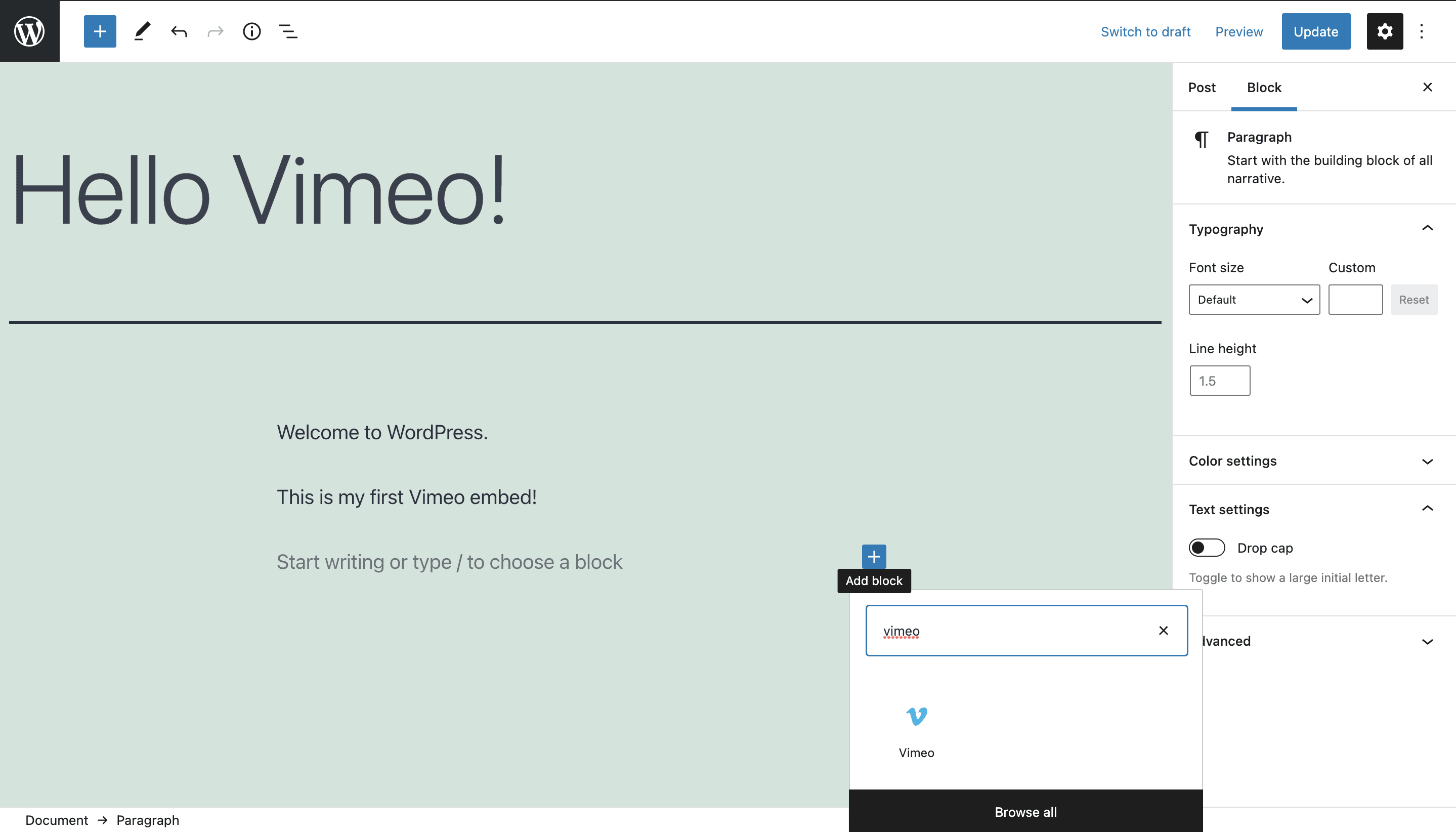This screenshot has height=832, width=1456.
Task: Toggle the Settings gear icon
Action: pyautogui.click(x=1384, y=31)
